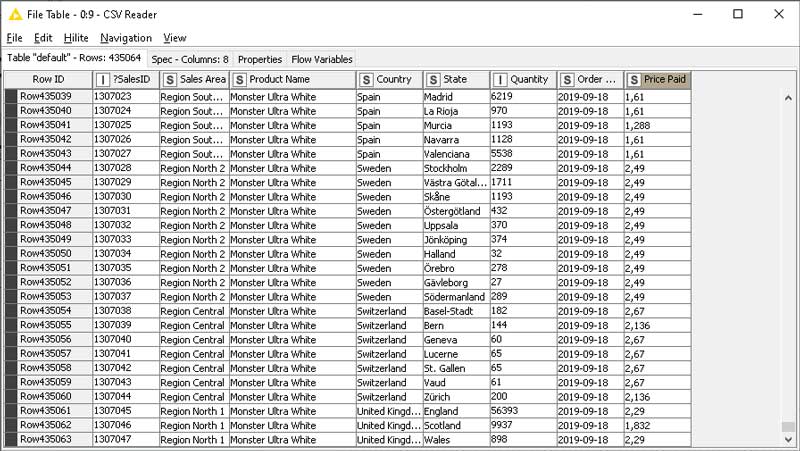Click the State cell Madrid
Image resolution: width=800 pixels, height=451 pixels.
click(457, 96)
